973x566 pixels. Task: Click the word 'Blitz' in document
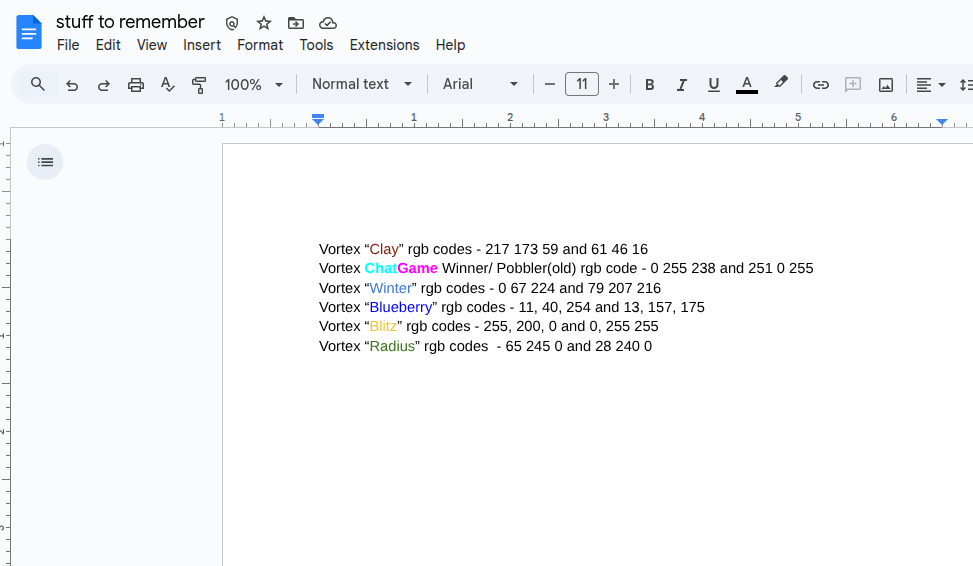point(383,326)
